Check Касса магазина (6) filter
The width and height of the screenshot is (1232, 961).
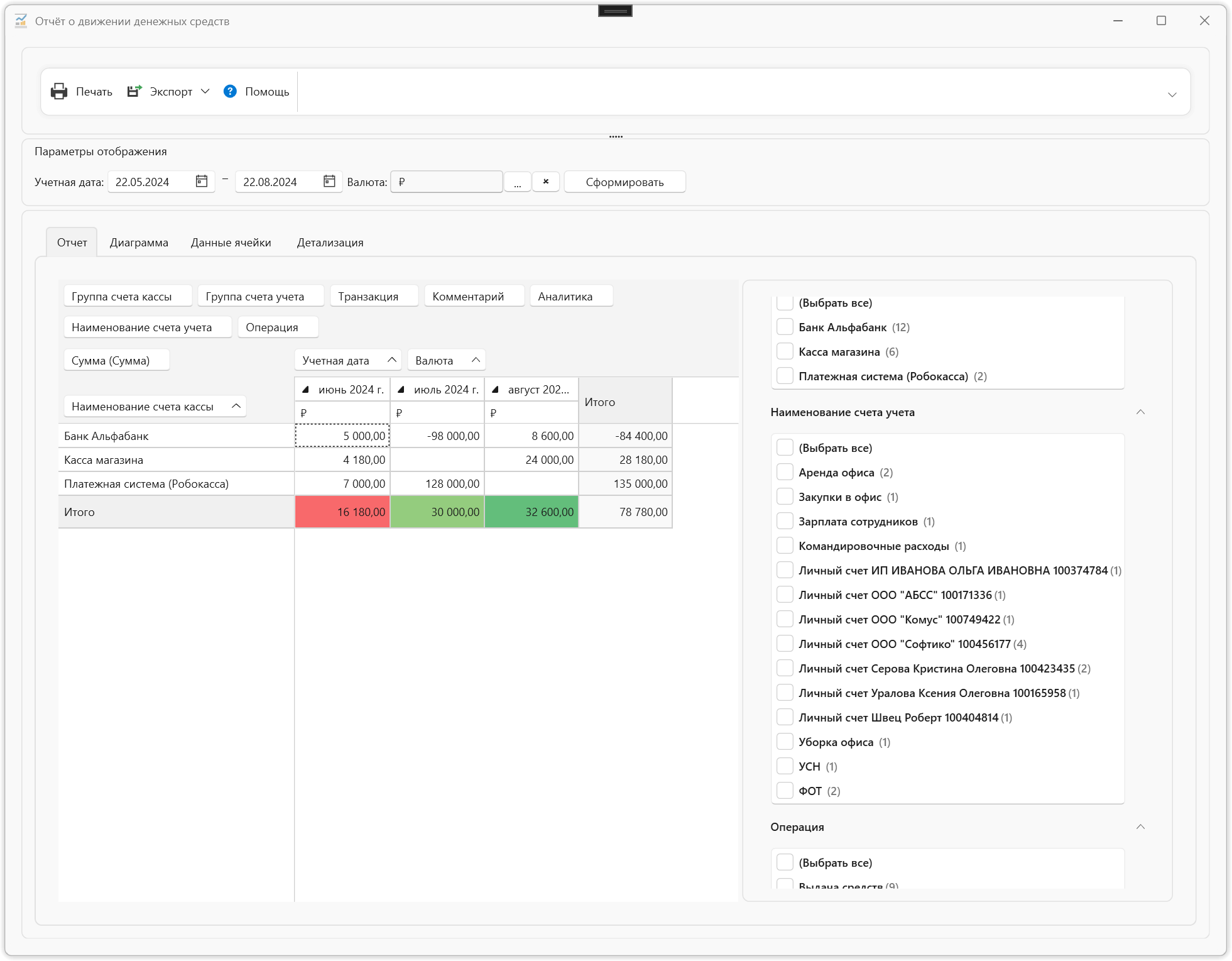pyautogui.click(x=785, y=351)
